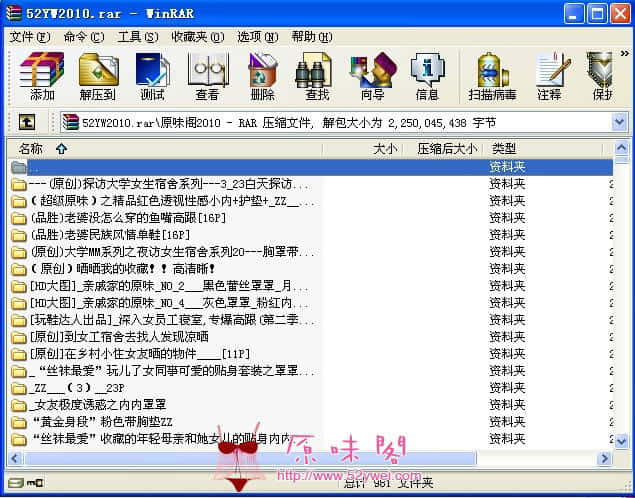Select row [玩鞋达人出品]_深入女员工寝室
The height and width of the screenshot is (498, 635).
(311, 320)
